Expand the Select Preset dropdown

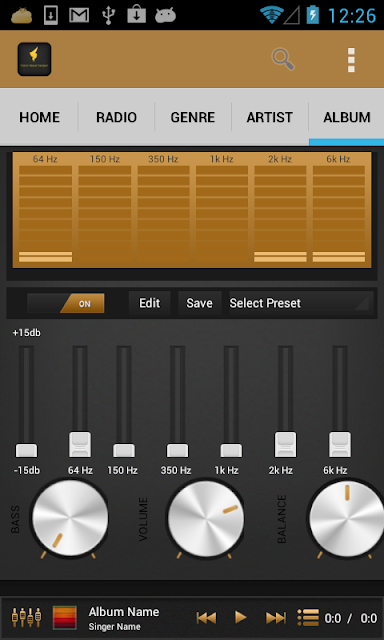pos(301,303)
